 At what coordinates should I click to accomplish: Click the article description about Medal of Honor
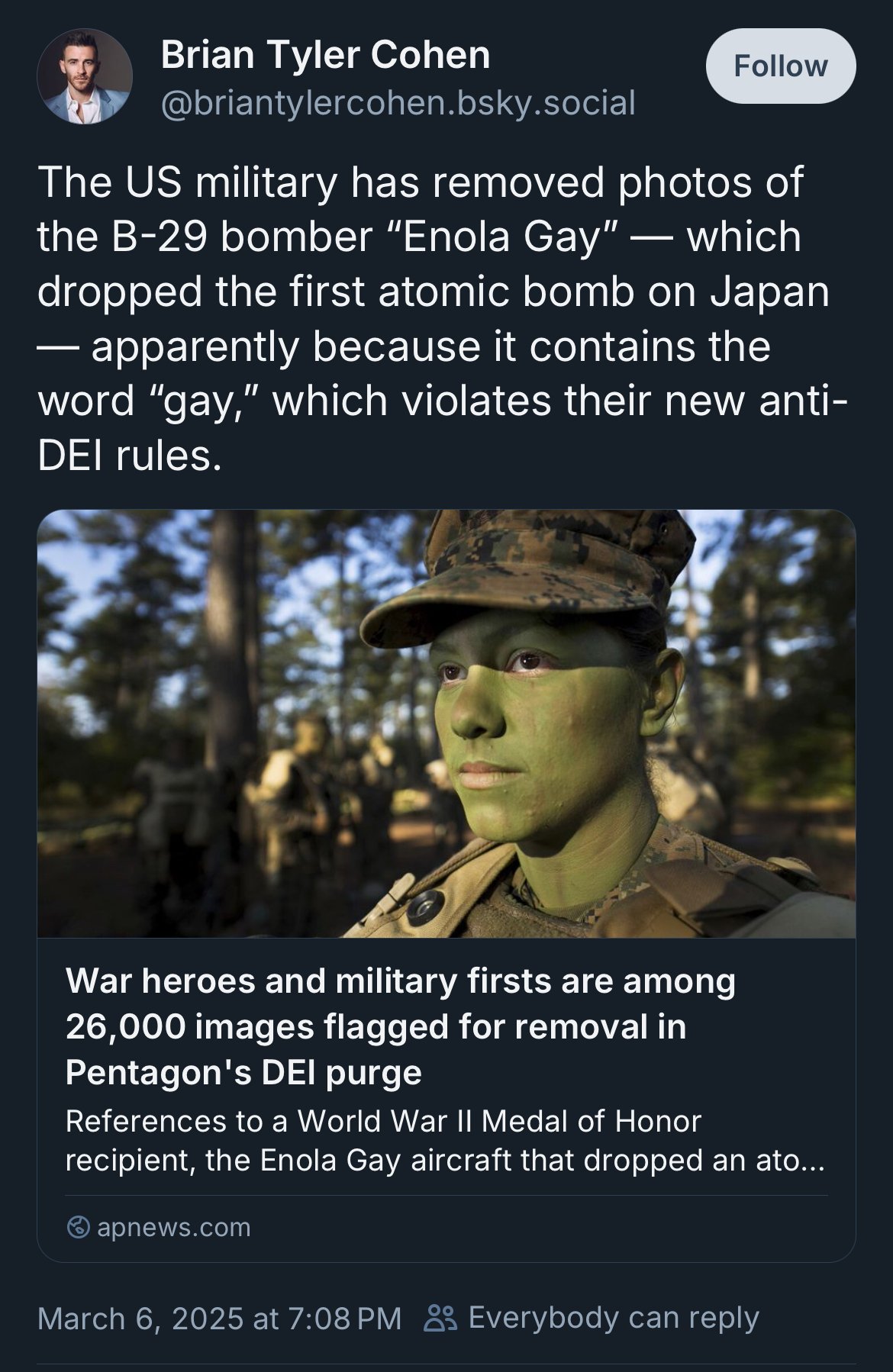[446, 1141]
